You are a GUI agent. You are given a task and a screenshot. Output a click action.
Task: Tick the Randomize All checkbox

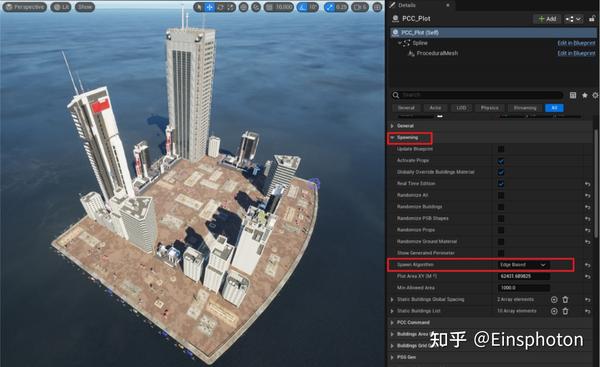pos(501,196)
